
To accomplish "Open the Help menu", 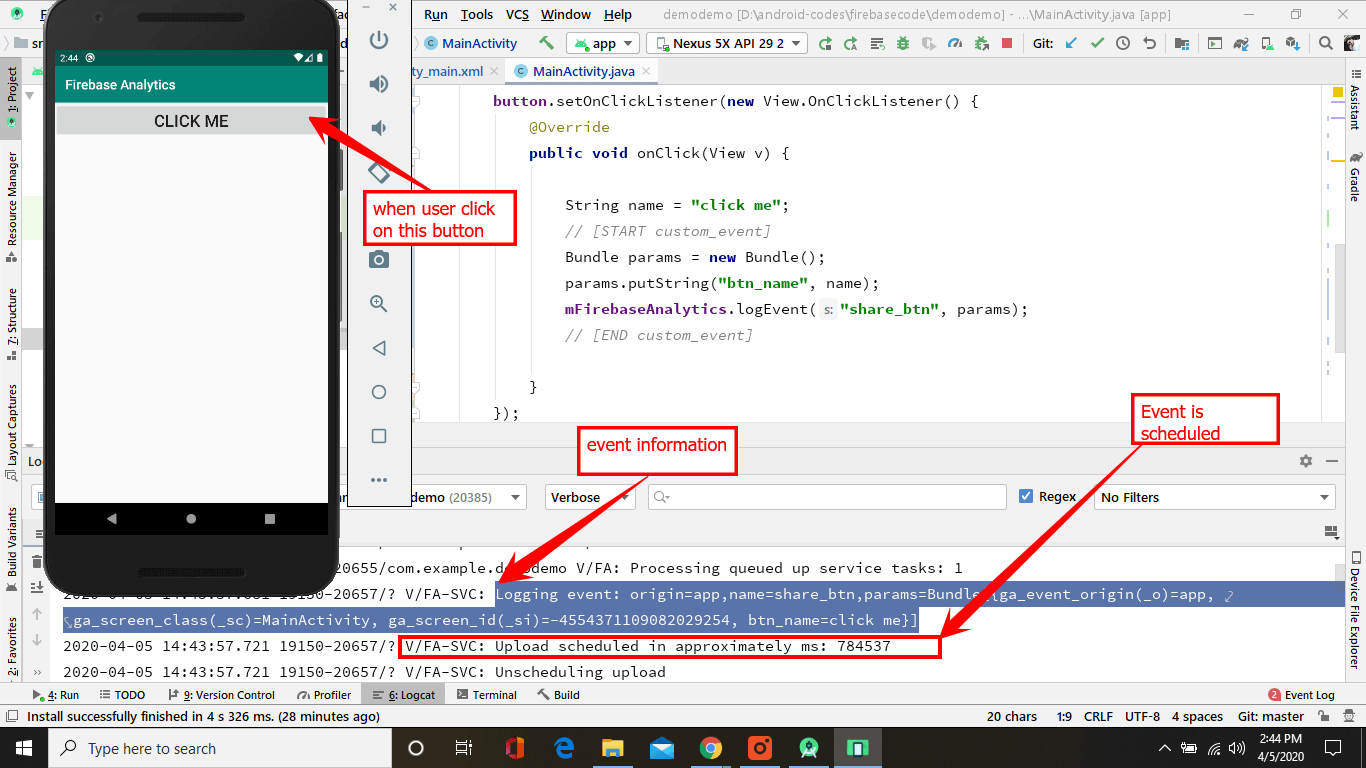I will [618, 14].
